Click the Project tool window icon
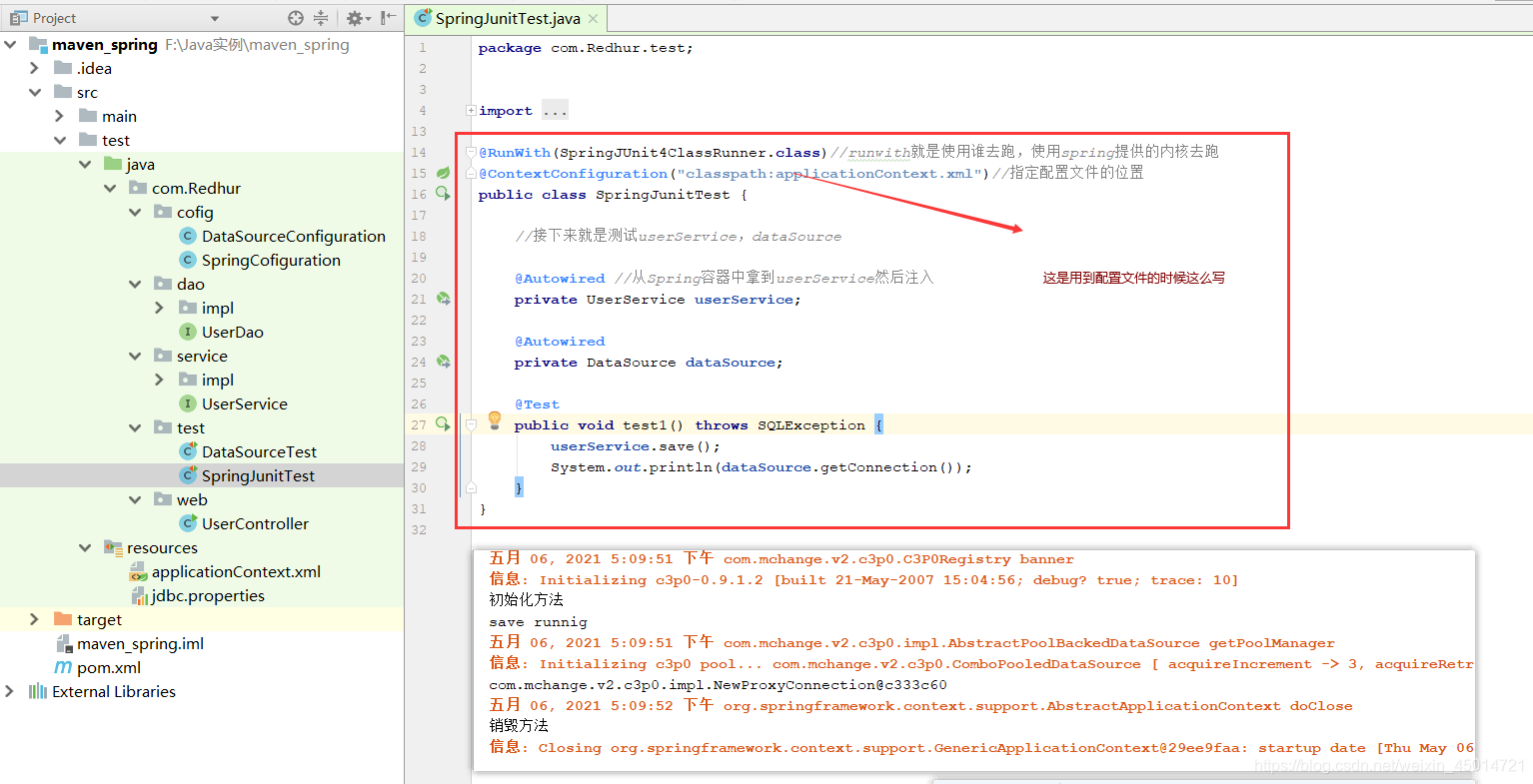This screenshot has height=784, width=1533. pyautogui.click(x=18, y=18)
